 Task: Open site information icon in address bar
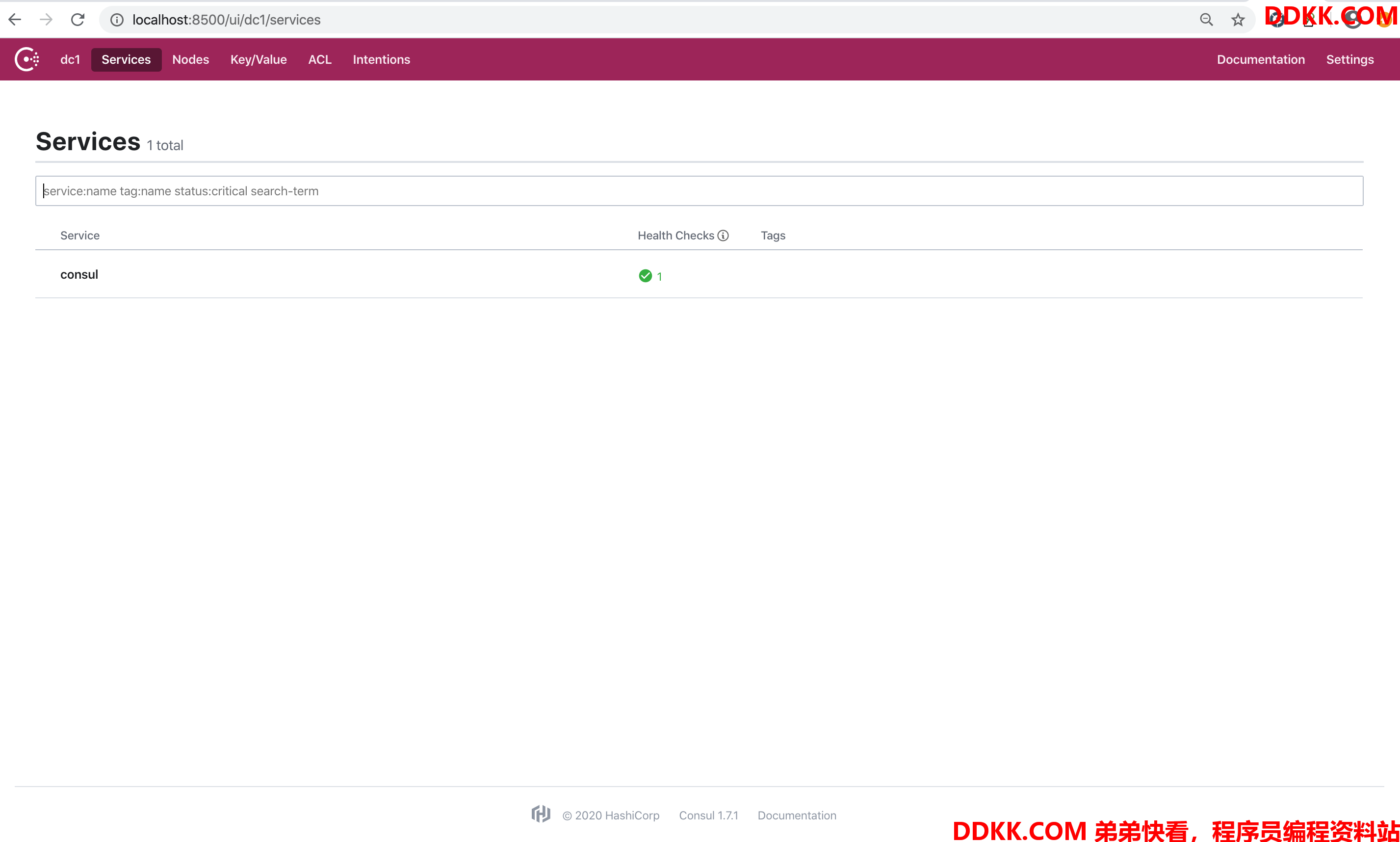click(x=117, y=20)
